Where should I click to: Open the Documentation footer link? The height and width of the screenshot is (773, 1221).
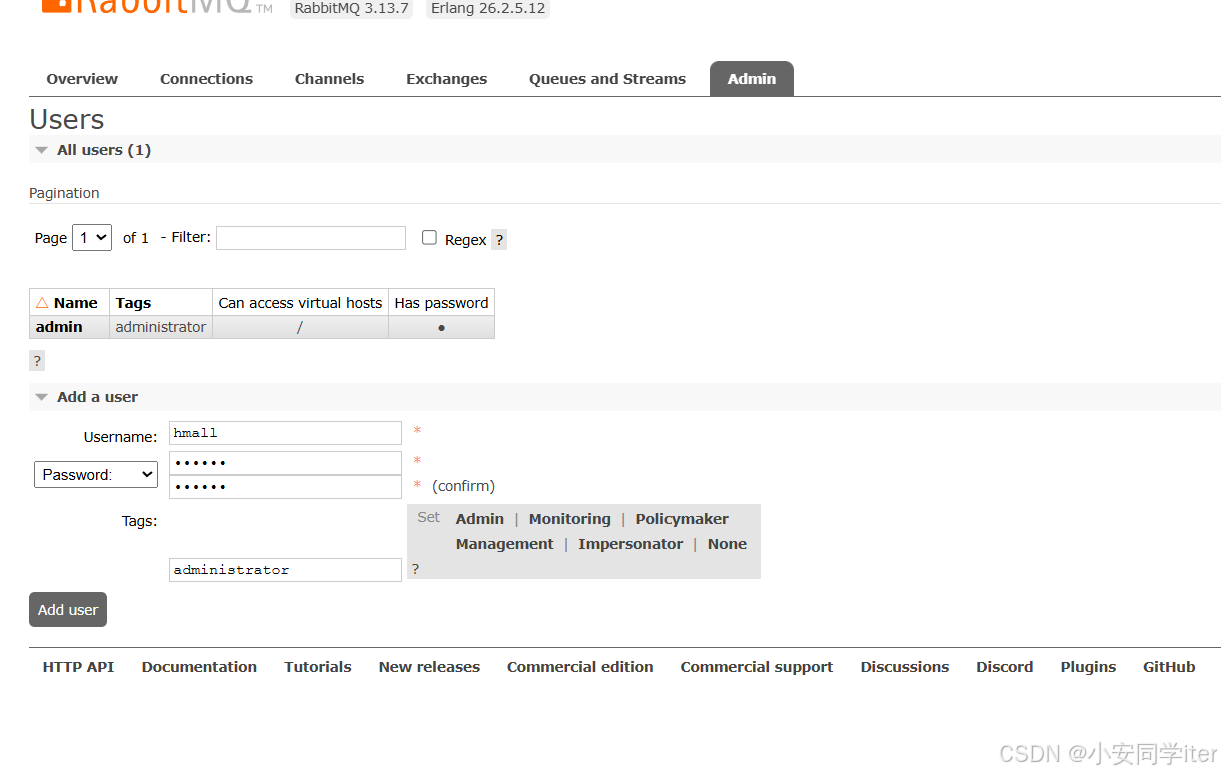pos(199,667)
